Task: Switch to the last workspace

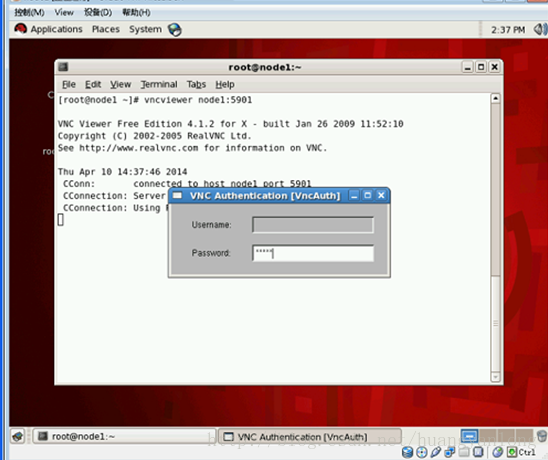Action: [524, 436]
